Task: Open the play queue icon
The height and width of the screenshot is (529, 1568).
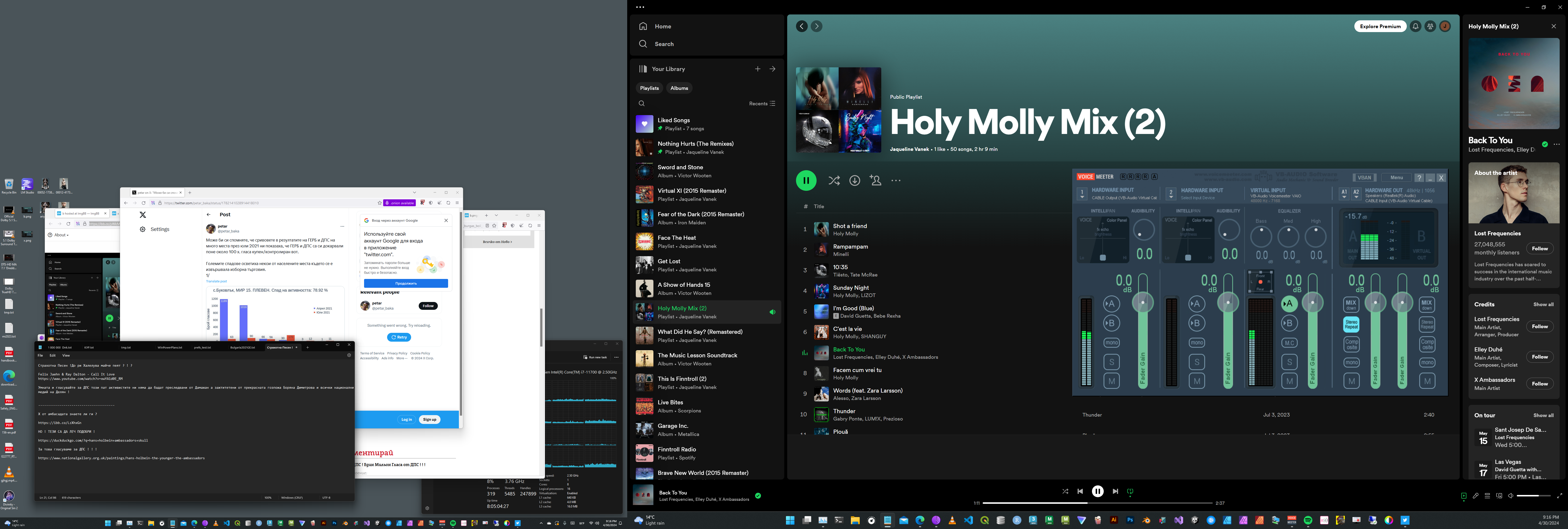Action: coord(1487,496)
